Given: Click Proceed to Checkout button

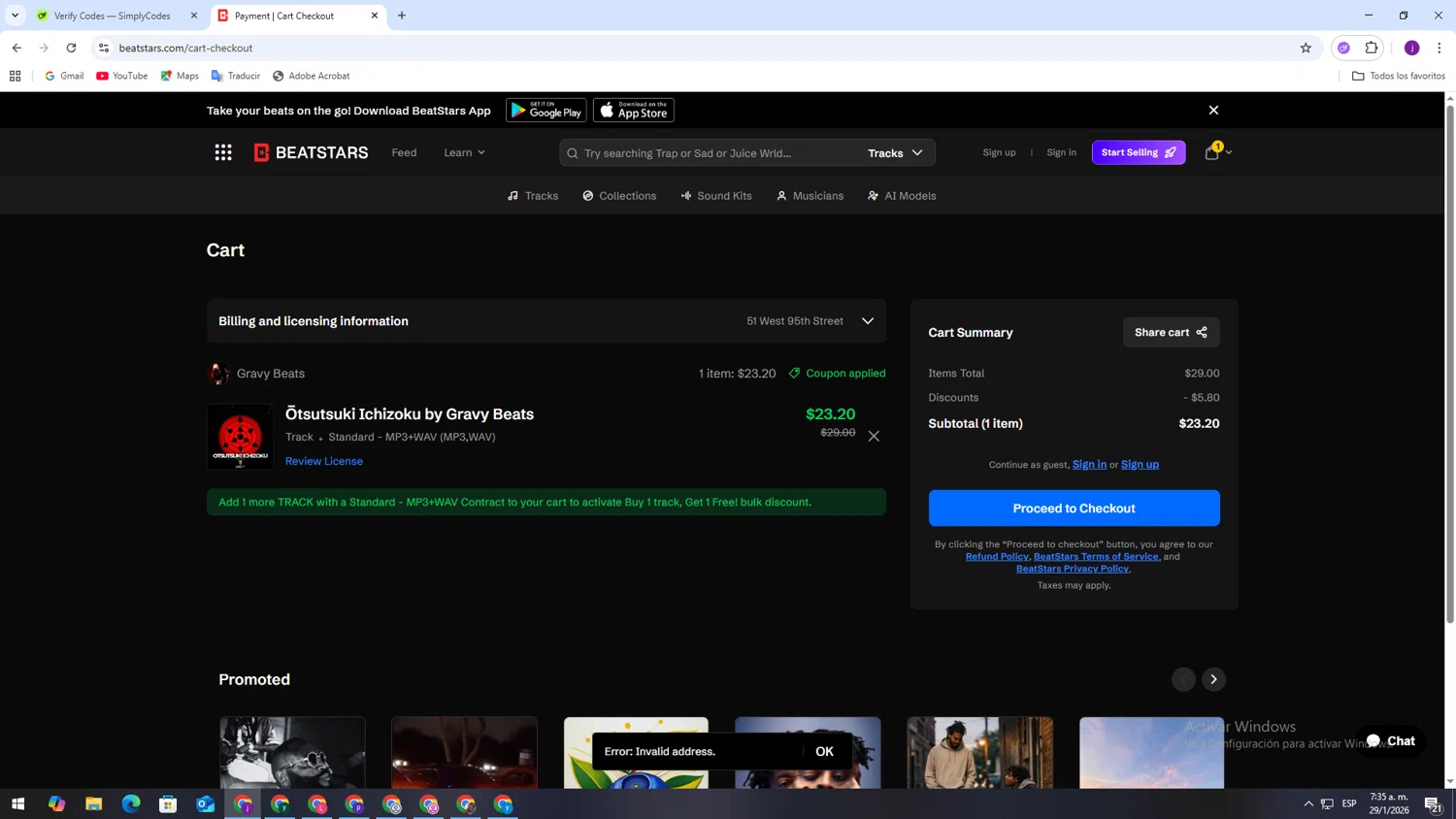Looking at the screenshot, I should tap(1074, 508).
